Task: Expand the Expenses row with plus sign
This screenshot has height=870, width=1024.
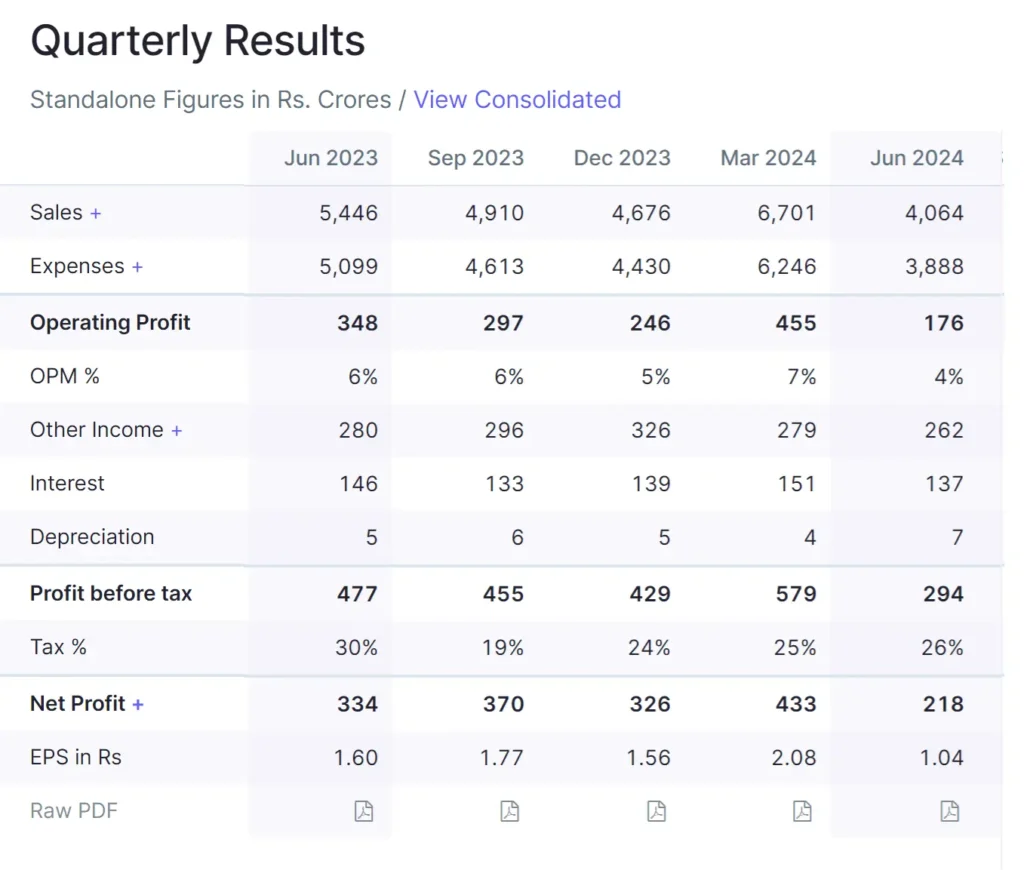Action: coord(137,267)
